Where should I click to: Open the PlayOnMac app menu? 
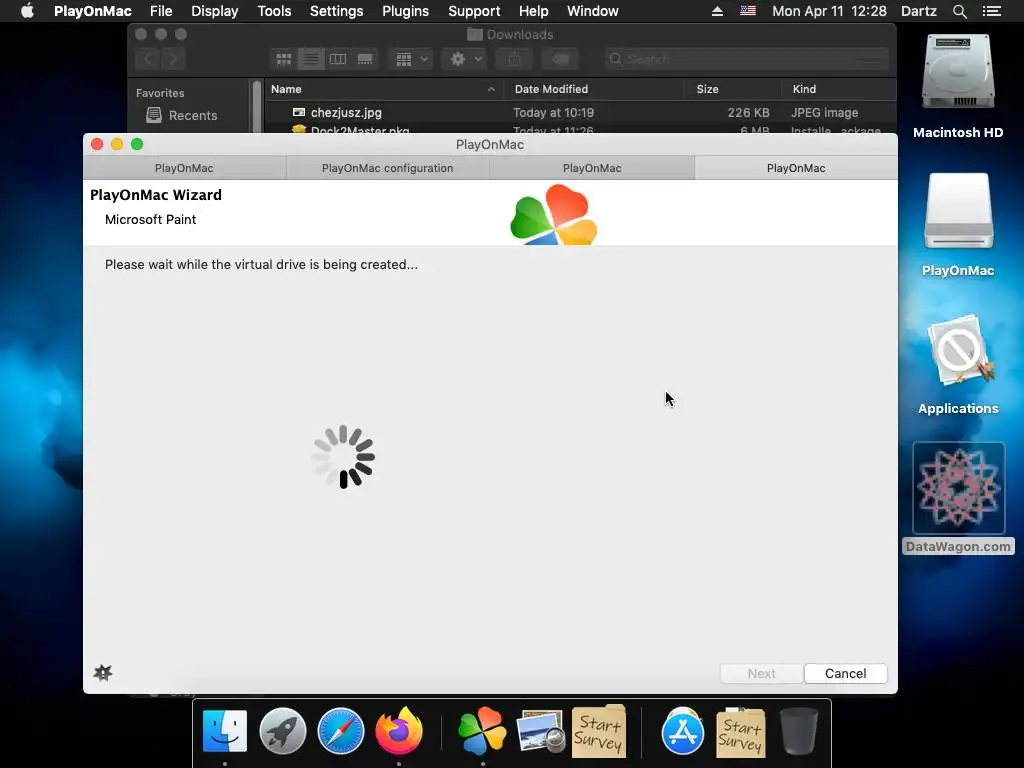click(x=93, y=11)
